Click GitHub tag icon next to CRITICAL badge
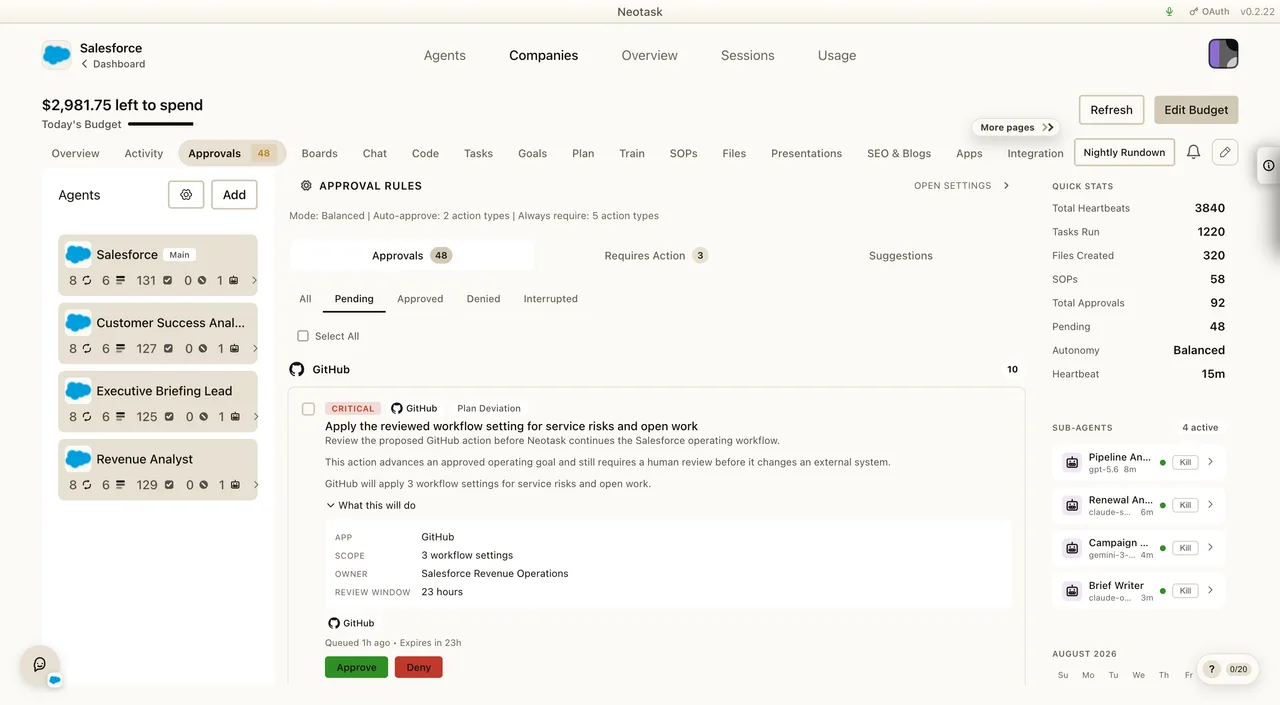 [397, 408]
